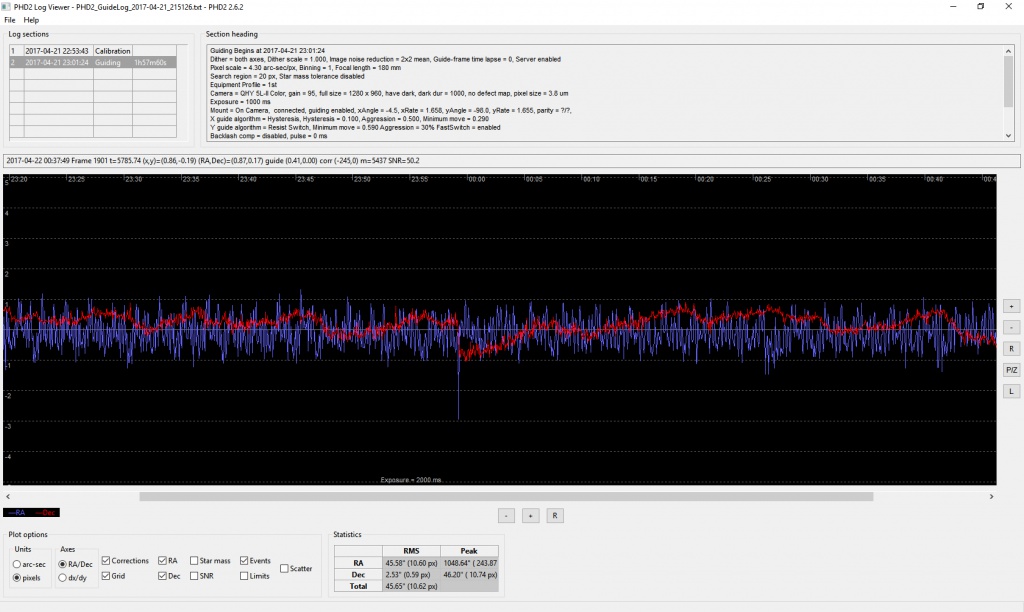The height and width of the screenshot is (612, 1024).
Task: Uncheck the Corrections checkbox
Action: [106, 560]
